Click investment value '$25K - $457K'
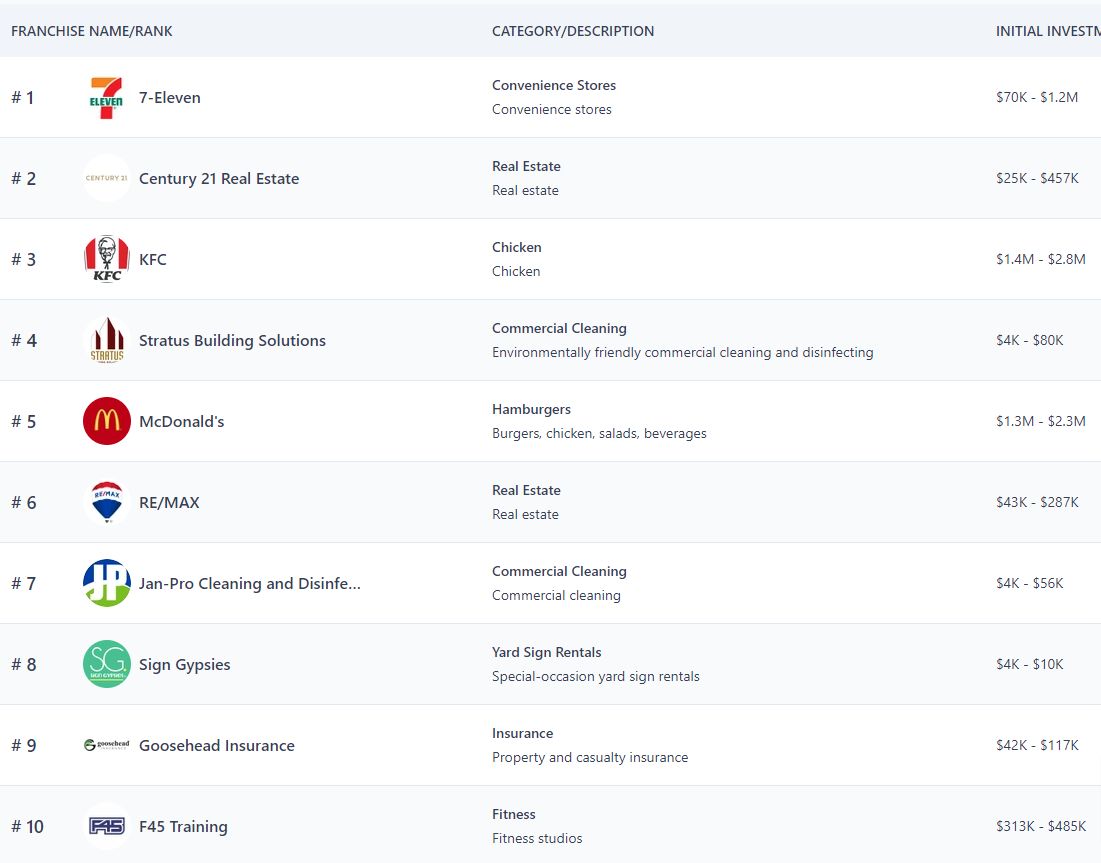Screen dimensions: 1101x863 coord(1037,178)
